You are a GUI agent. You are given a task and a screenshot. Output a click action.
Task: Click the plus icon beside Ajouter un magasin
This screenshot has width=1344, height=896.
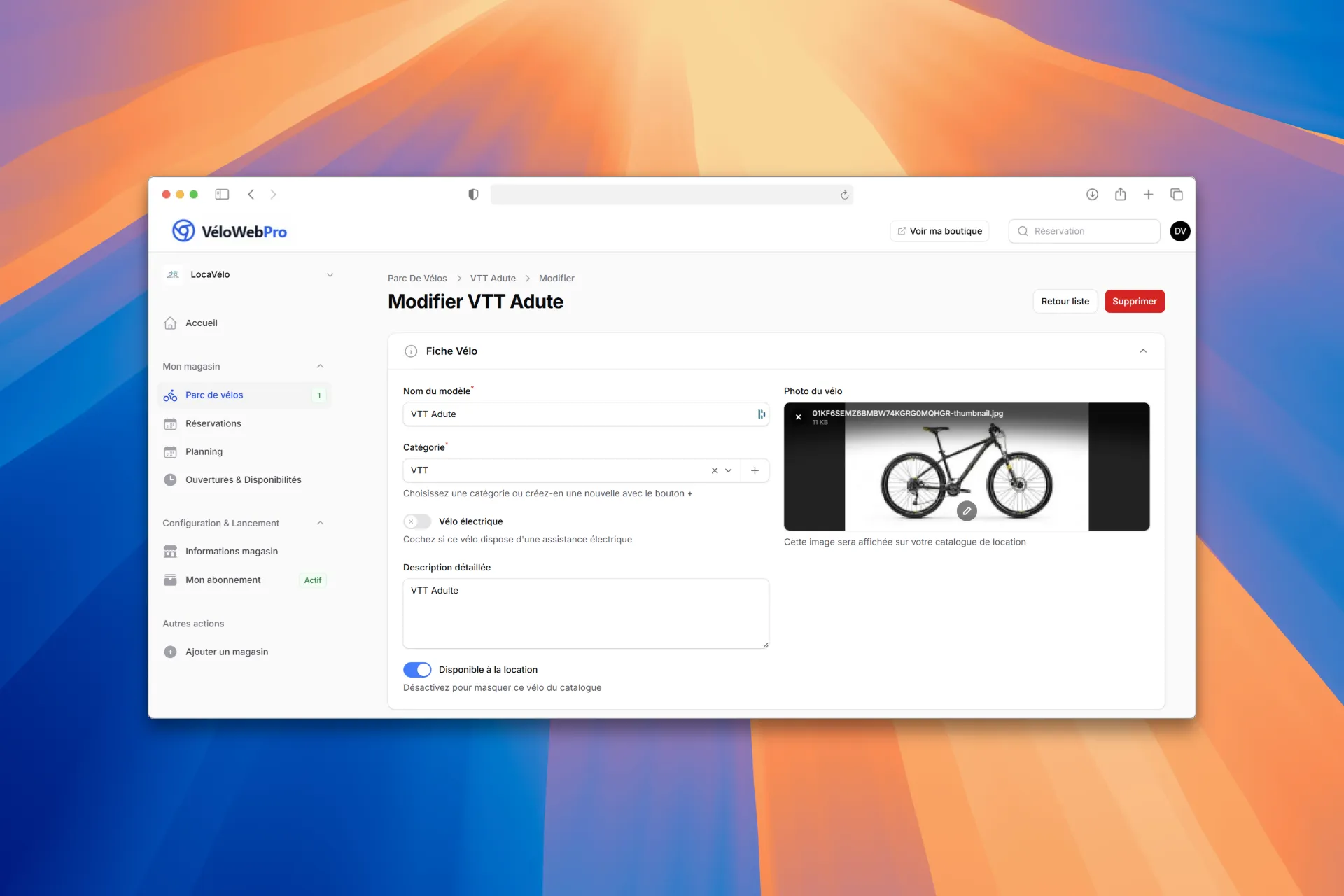pos(170,651)
